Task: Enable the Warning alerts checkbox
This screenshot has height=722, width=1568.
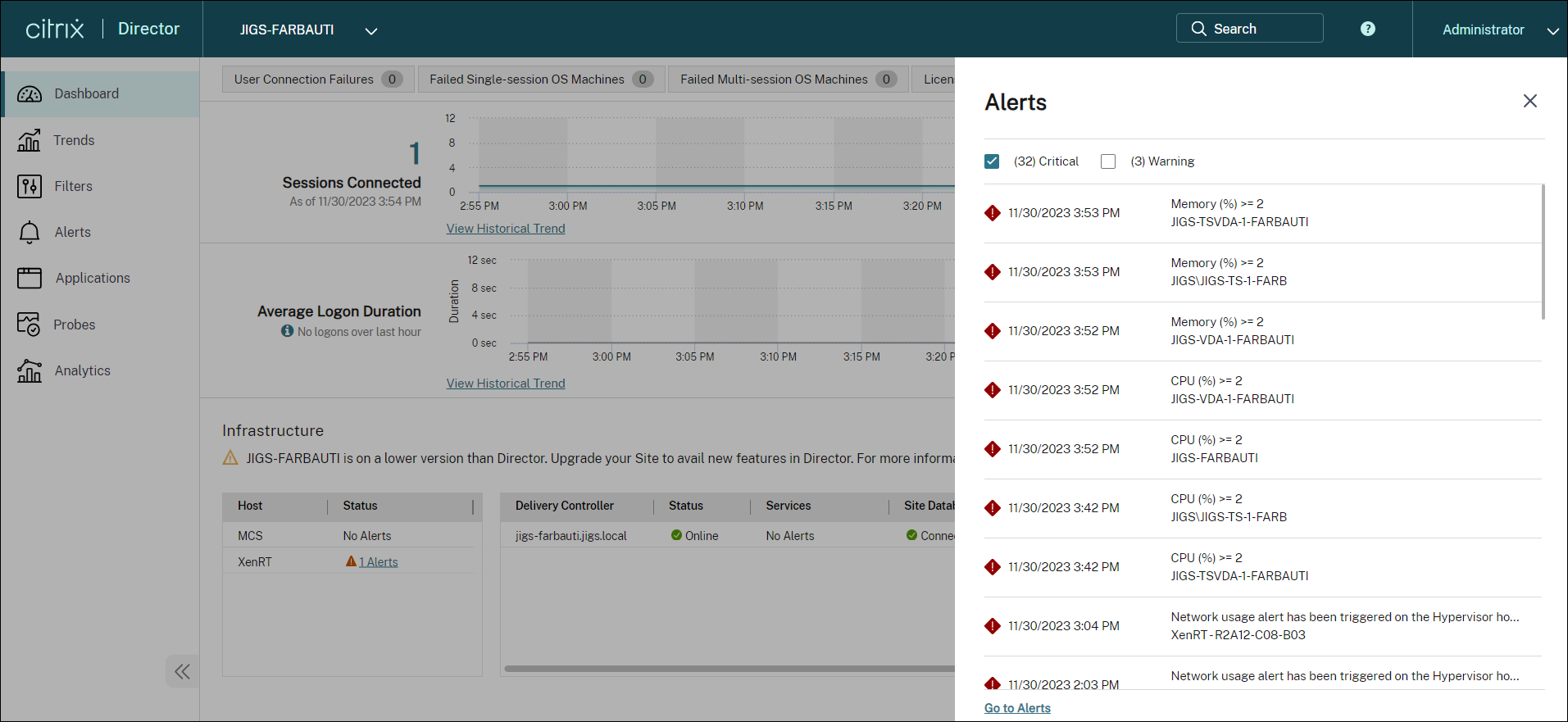Action: (x=1108, y=161)
